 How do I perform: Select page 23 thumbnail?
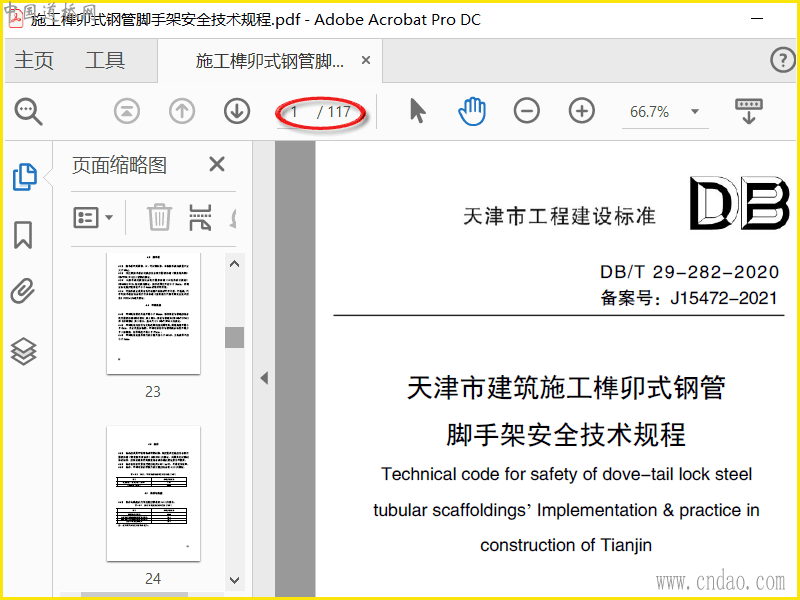[x=154, y=313]
